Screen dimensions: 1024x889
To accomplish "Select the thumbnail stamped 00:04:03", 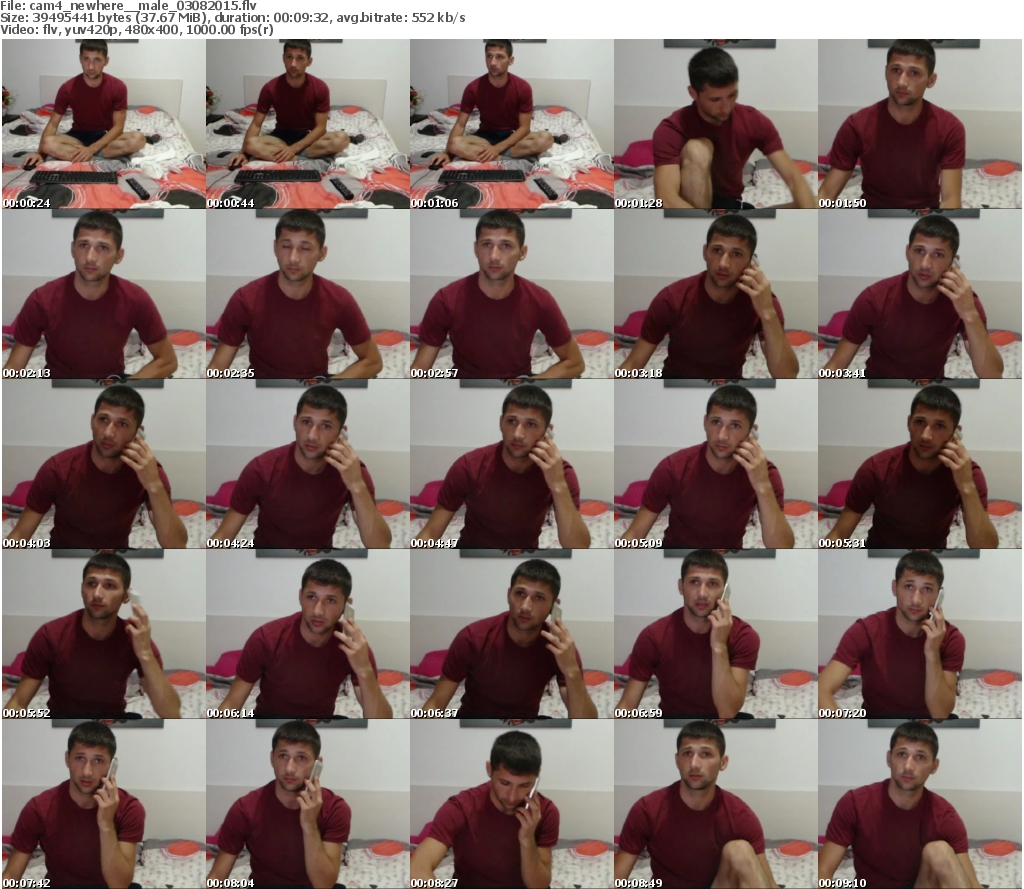I will pos(104,464).
